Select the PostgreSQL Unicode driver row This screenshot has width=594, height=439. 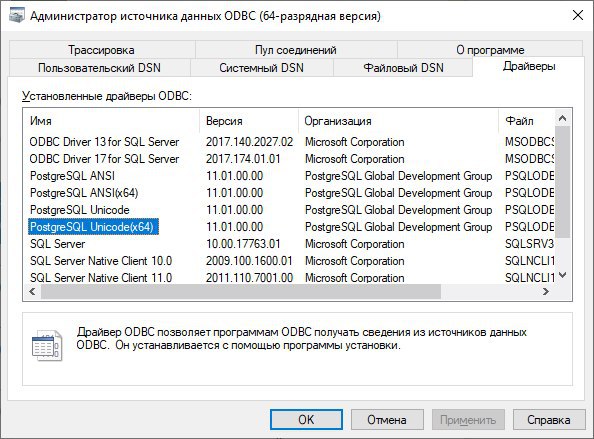[80, 210]
